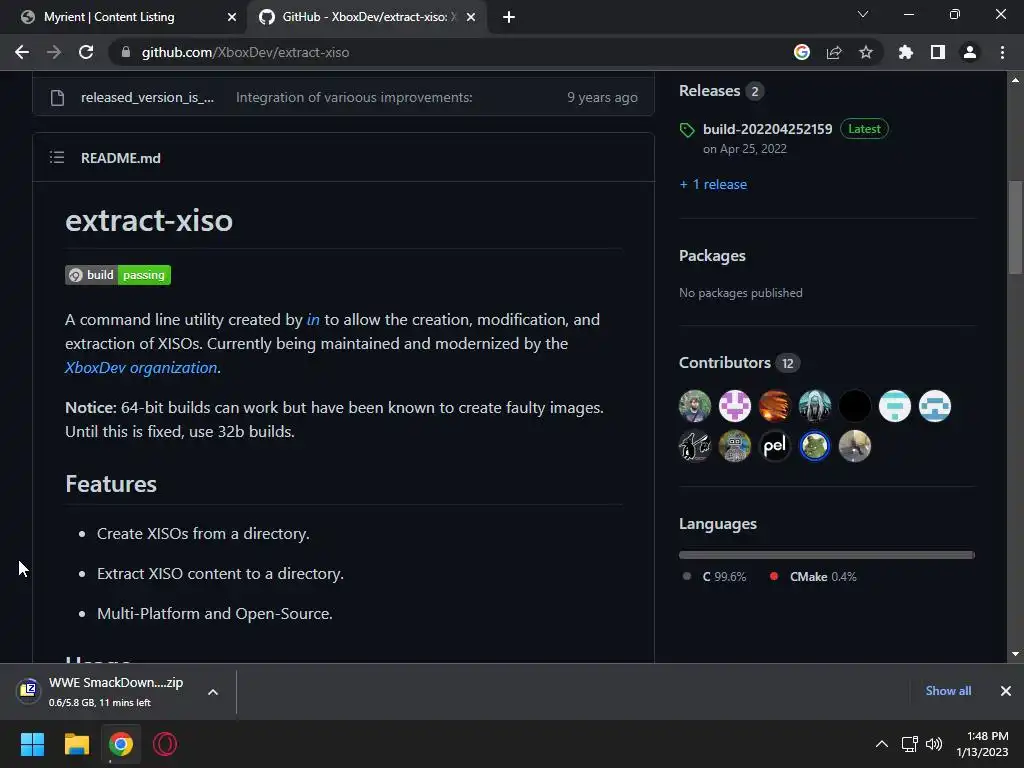The height and width of the screenshot is (768, 1024).
Task: Open README table of contents icon
Action: tap(57, 157)
